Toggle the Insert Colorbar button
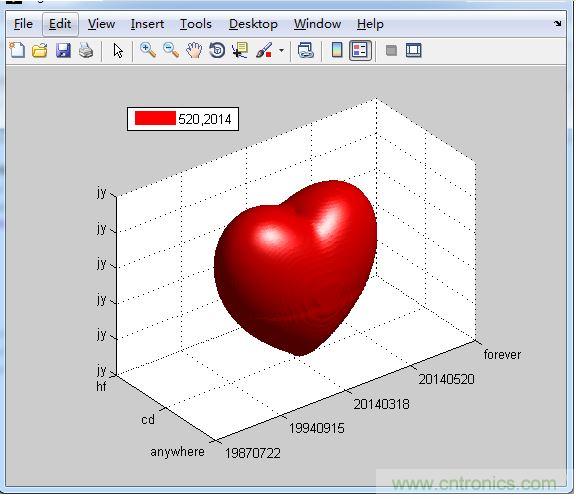Image resolution: width=576 pixels, height=499 pixels. [337, 50]
